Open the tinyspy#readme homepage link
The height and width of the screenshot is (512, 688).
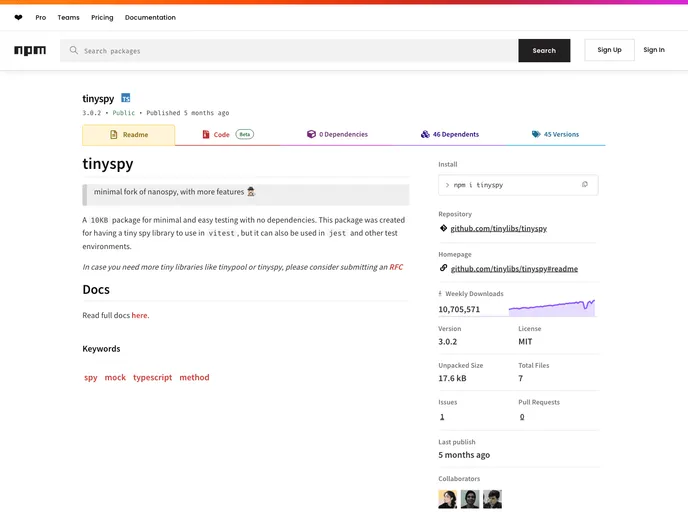pos(514,269)
